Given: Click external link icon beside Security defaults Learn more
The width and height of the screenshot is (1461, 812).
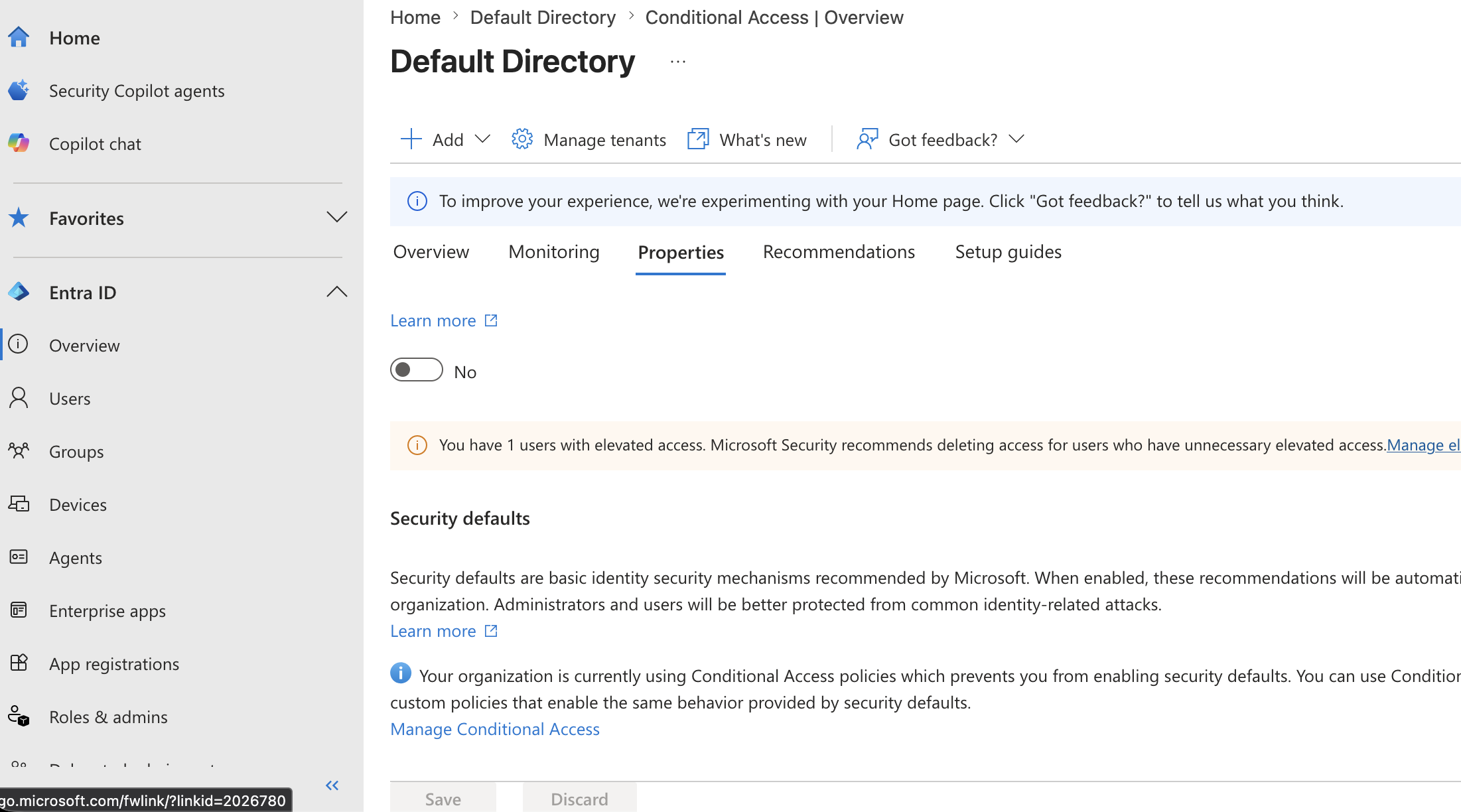Looking at the screenshot, I should [x=491, y=631].
